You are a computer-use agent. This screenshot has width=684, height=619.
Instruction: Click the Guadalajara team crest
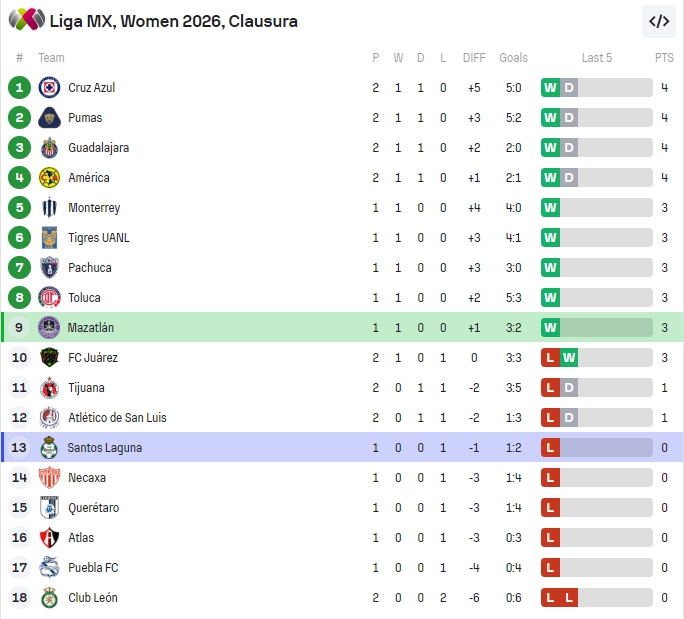pyautogui.click(x=49, y=148)
